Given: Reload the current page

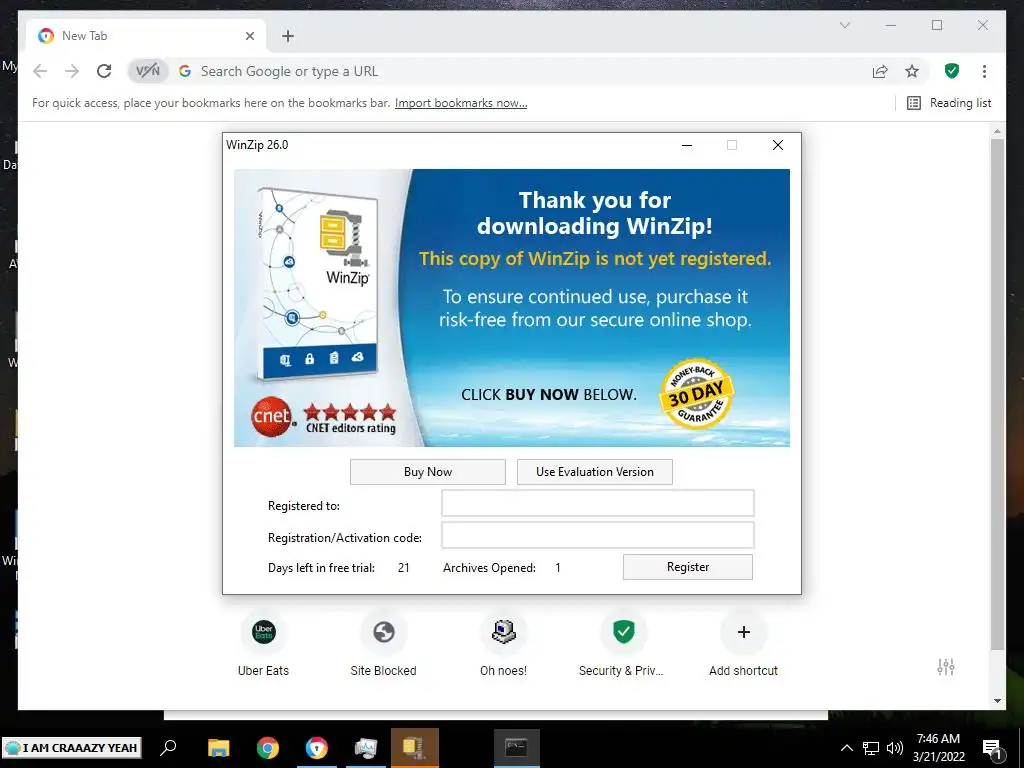Looking at the screenshot, I should point(104,71).
